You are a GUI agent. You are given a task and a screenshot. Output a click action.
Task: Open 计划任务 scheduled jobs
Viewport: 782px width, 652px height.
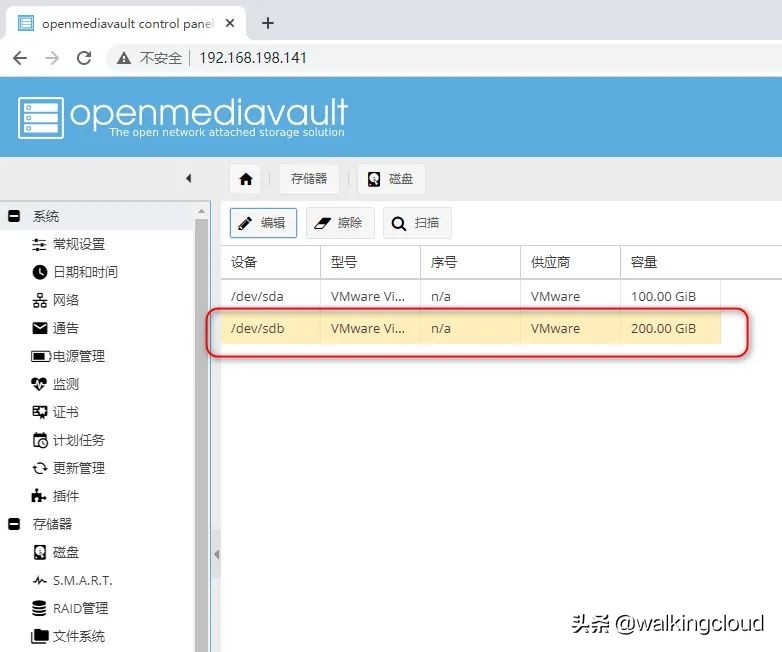(79, 440)
